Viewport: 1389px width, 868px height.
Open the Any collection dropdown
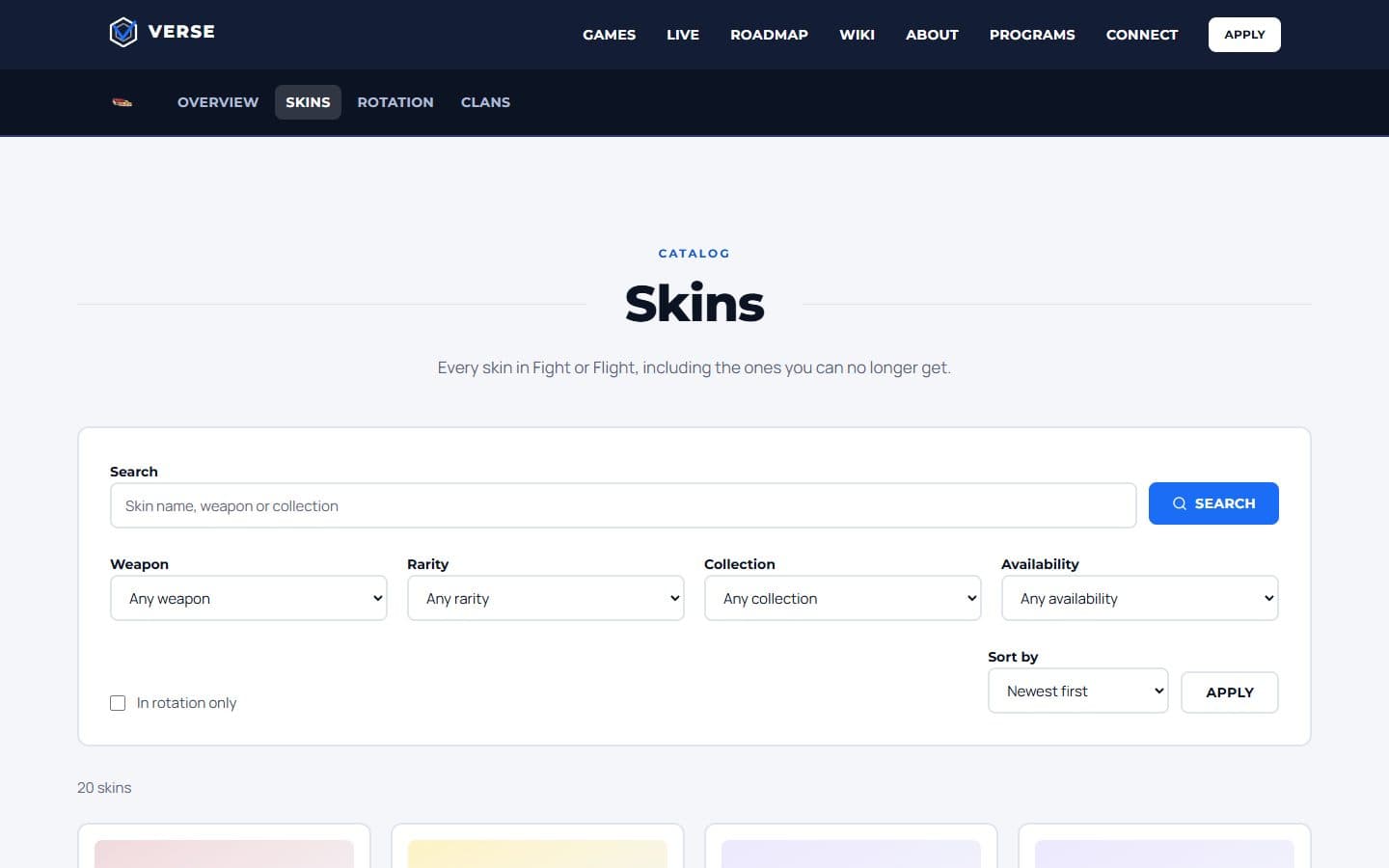point(843,598)
